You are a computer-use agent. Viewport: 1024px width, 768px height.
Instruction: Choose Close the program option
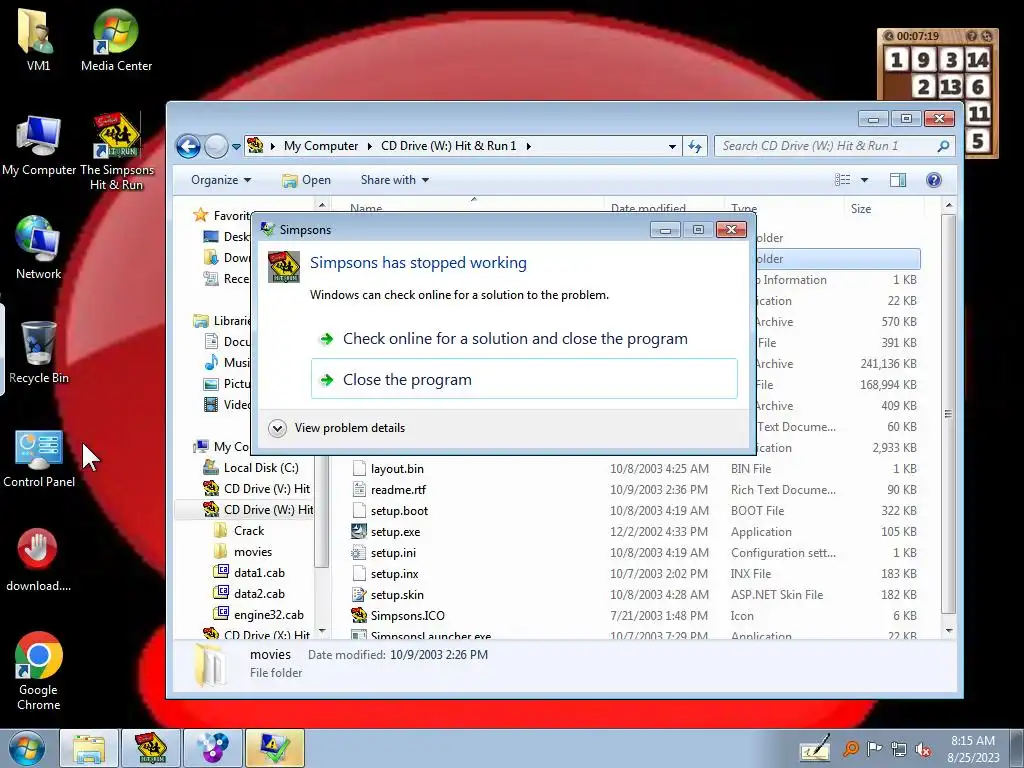(x=524, y=379)
